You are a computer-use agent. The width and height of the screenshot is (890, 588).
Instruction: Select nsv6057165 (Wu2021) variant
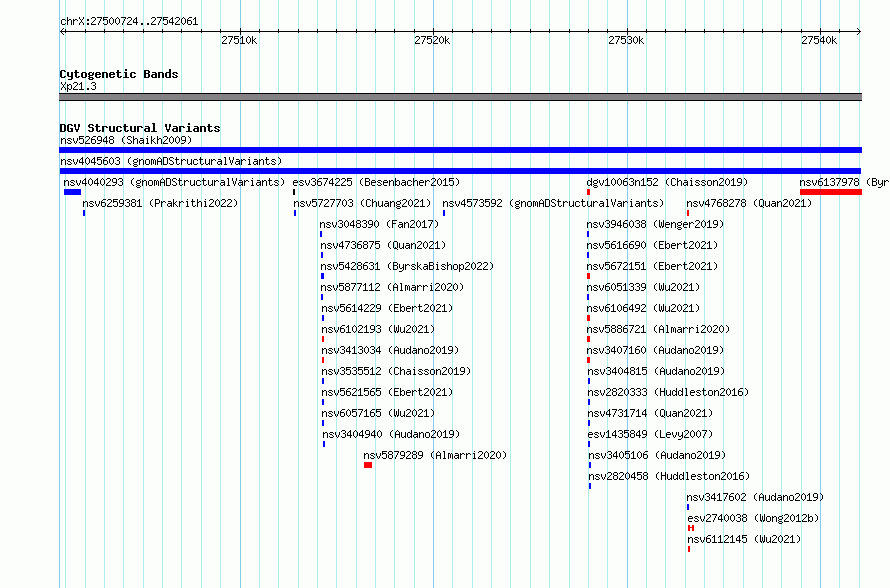pyautogui.click(x=378, y=413)
